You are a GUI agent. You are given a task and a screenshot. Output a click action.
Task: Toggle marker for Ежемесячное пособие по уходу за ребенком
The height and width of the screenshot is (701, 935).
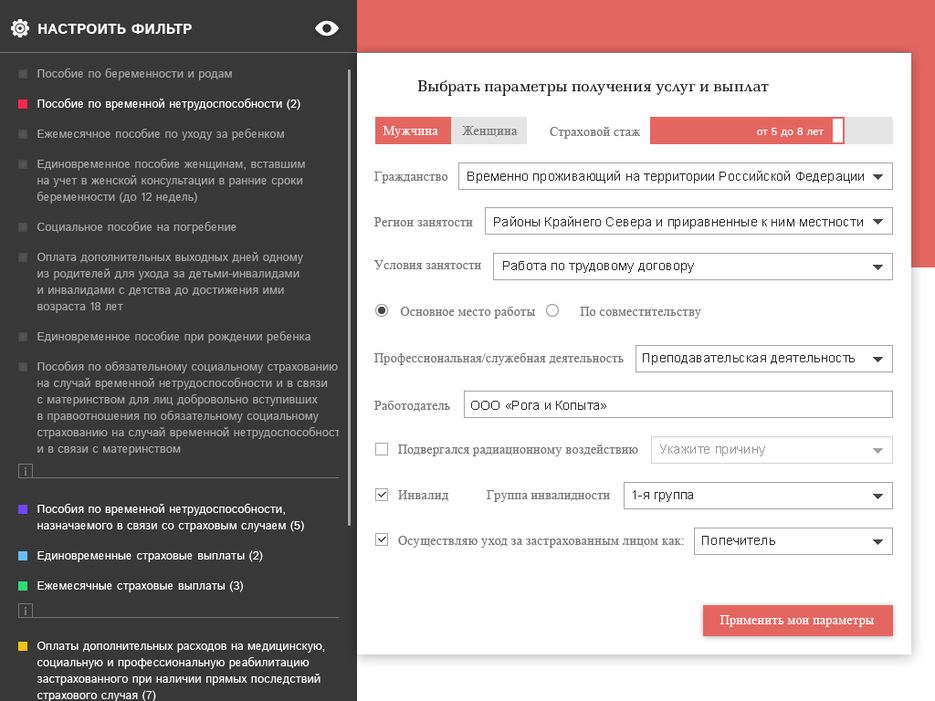click(23, 134)
